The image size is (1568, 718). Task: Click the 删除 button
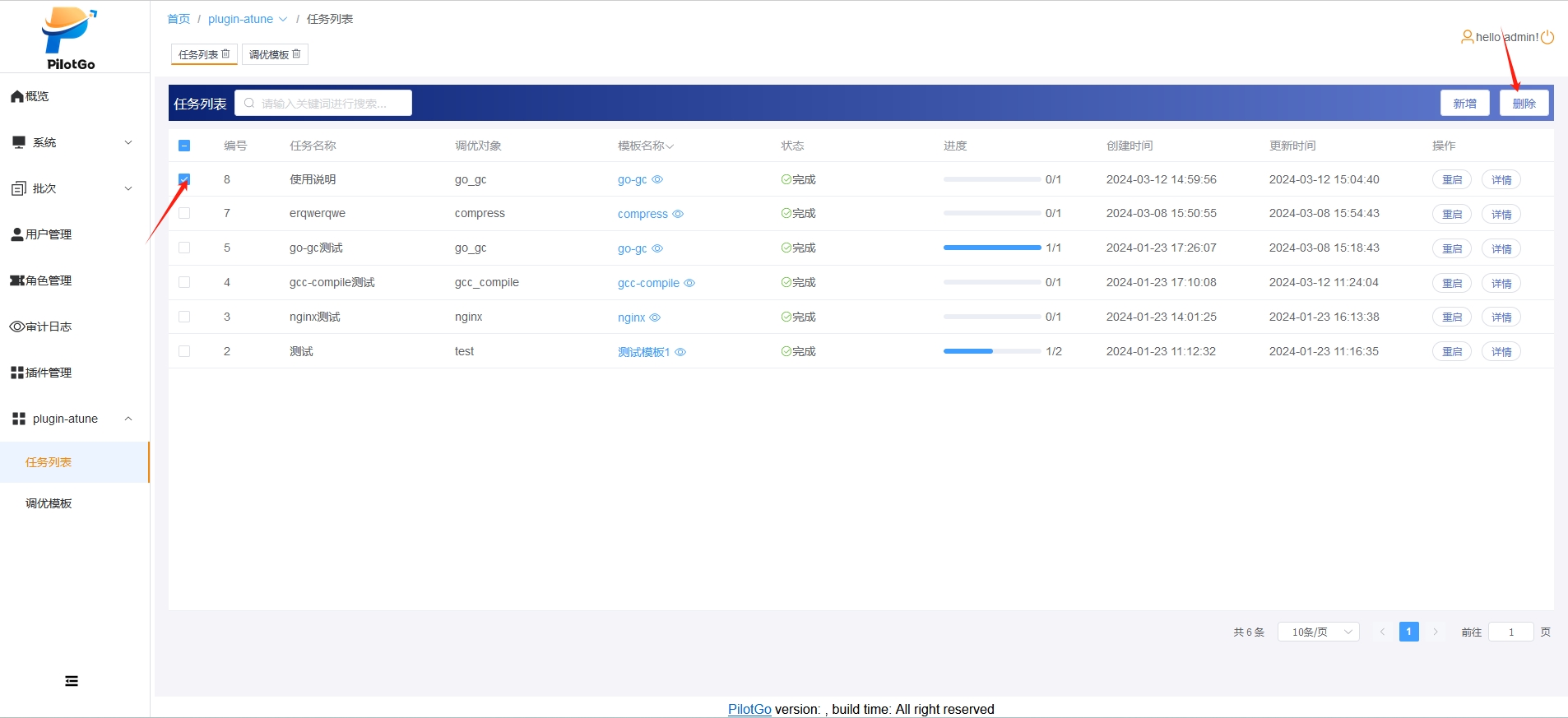(1524, 104)
